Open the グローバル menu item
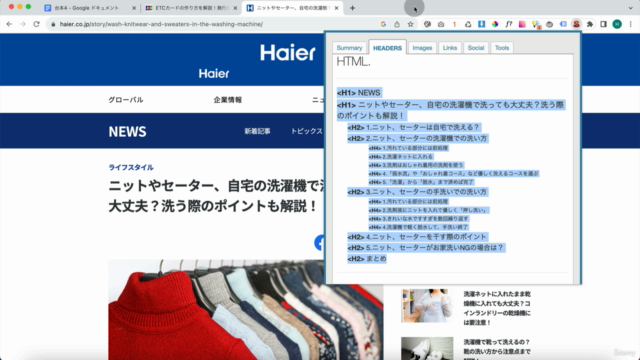The width and height of the screenshot is (640, 360). 126,100
